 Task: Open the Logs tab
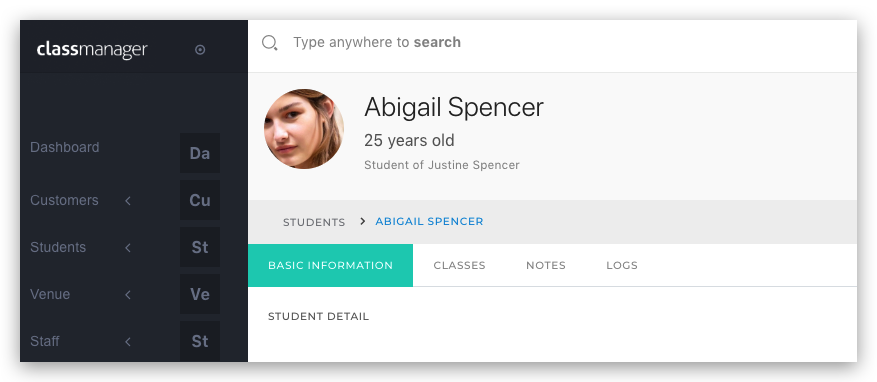[x=622, y=265]
